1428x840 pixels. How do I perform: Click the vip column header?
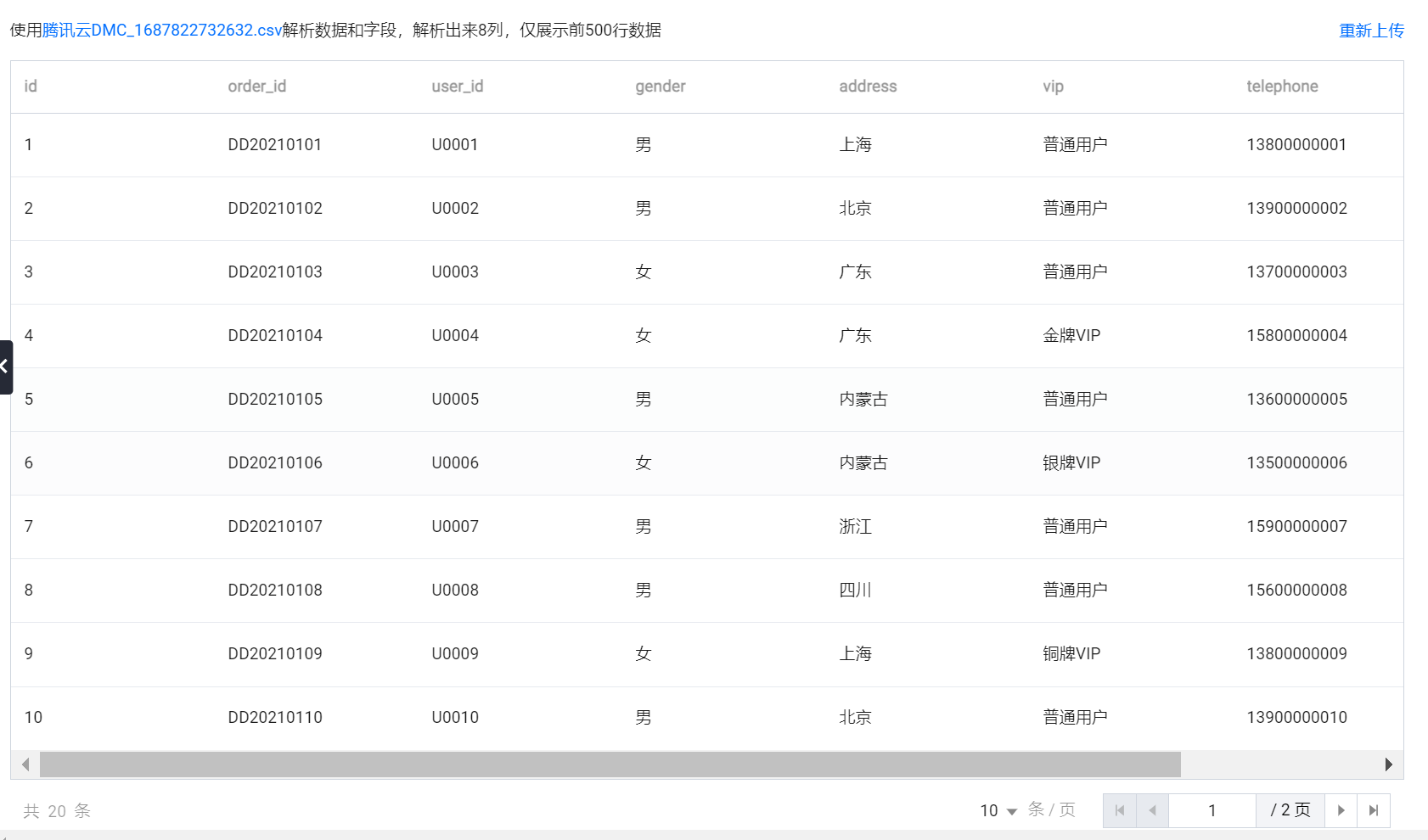point(1053,87)
